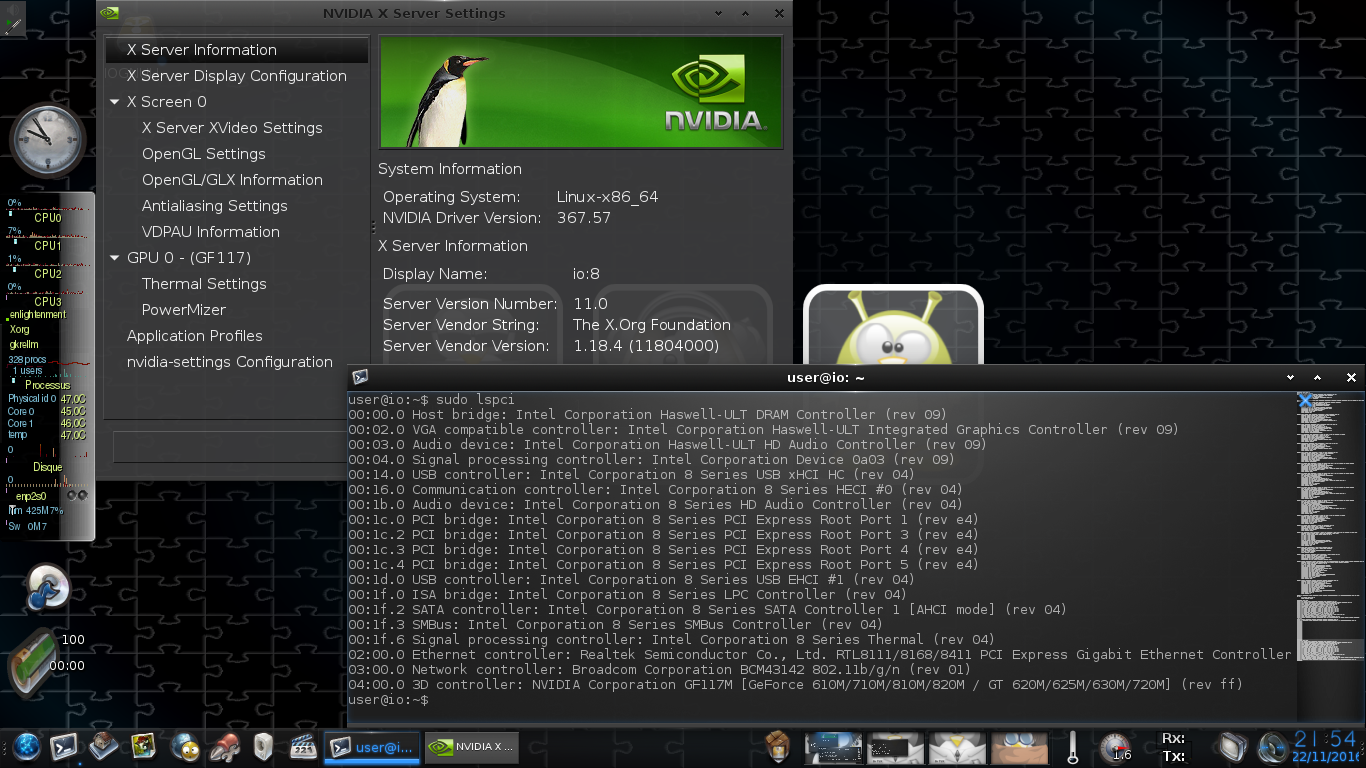The width and height of the screenshot is (1366, 768).
Task: Open Application Profiles page
Action: coord(195,336)
